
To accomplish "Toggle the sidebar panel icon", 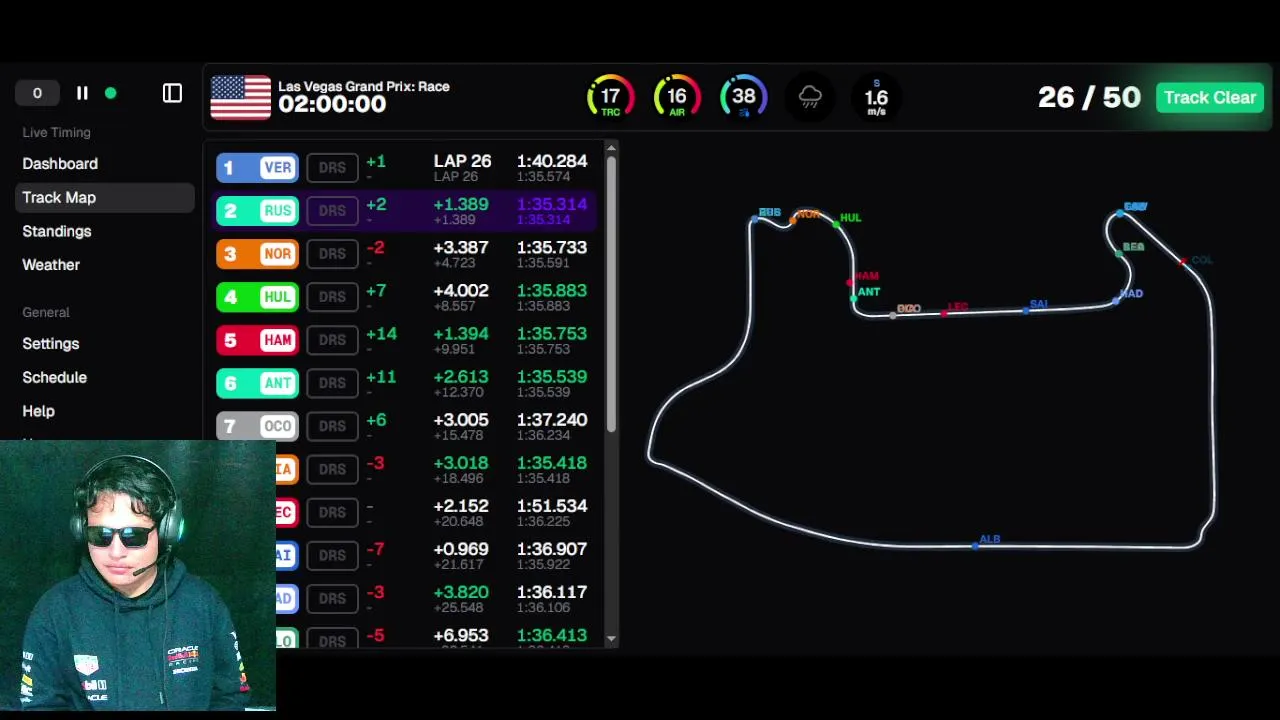I will [172, 93].
